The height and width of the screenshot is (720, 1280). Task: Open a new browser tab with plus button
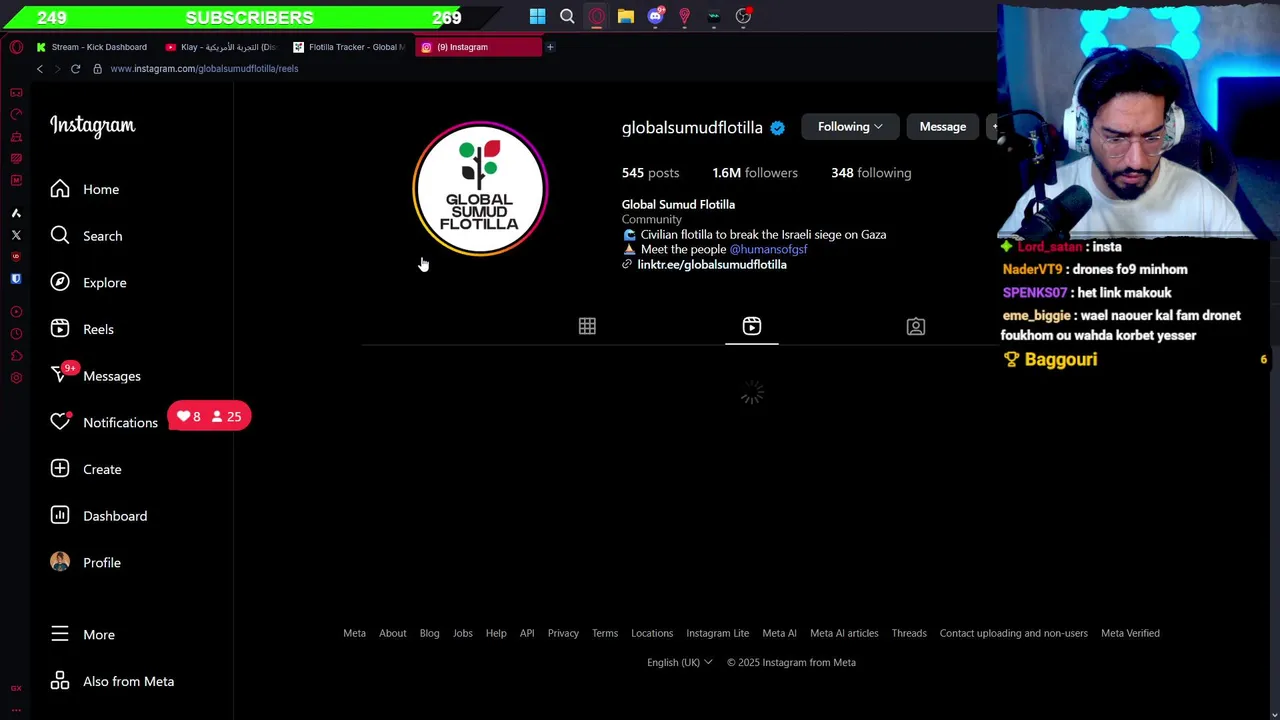tap(550, 47)
